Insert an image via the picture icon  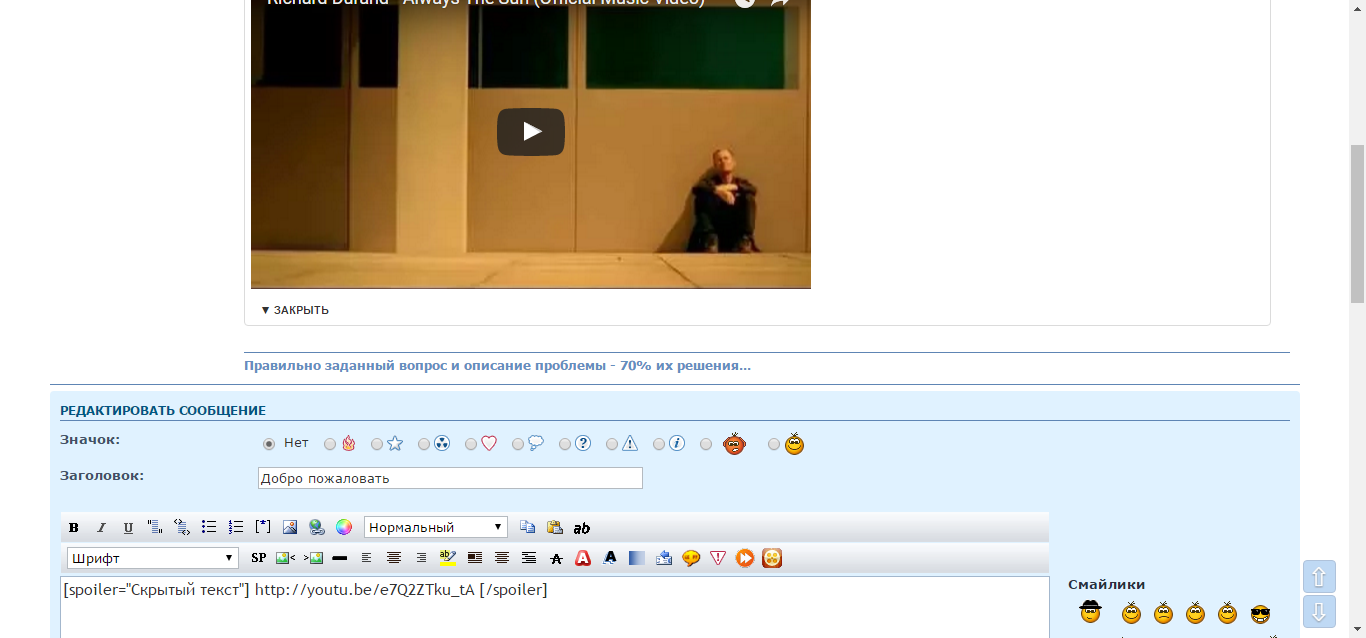[290, 527]
